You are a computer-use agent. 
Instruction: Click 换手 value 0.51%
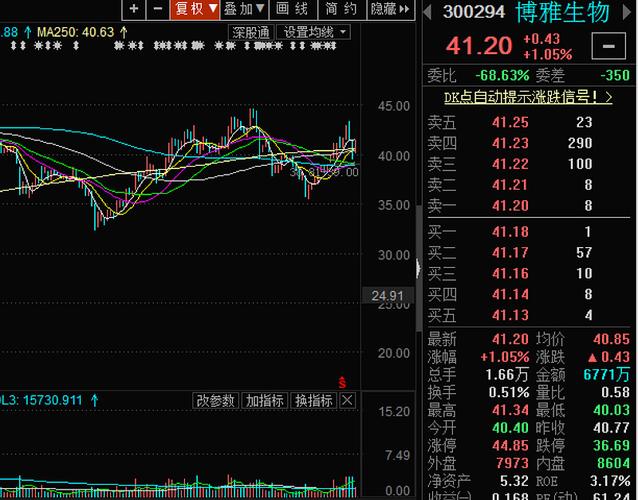pyautogui.click(x=509, y=392)
